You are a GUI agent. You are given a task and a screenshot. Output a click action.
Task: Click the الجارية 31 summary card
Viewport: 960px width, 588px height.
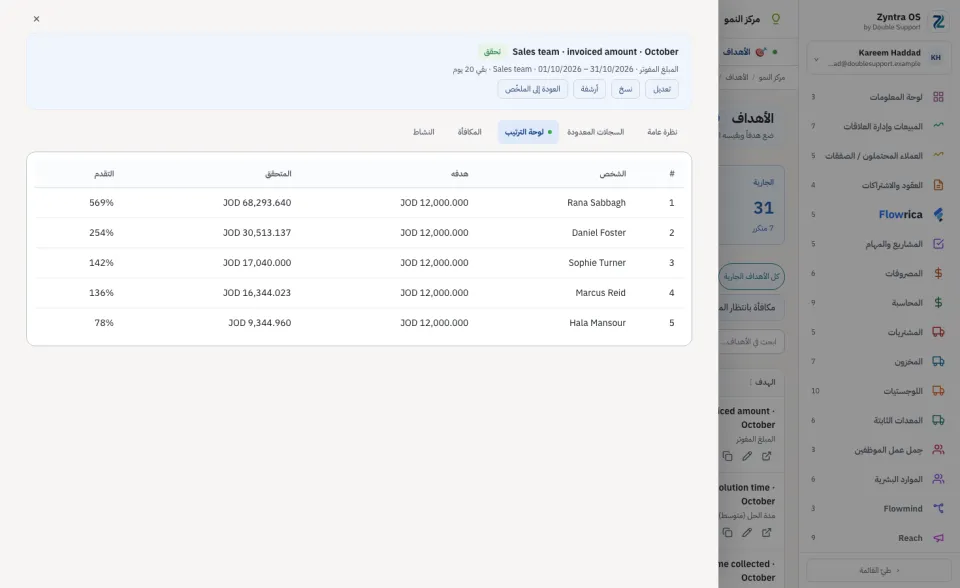click(752, 205)
